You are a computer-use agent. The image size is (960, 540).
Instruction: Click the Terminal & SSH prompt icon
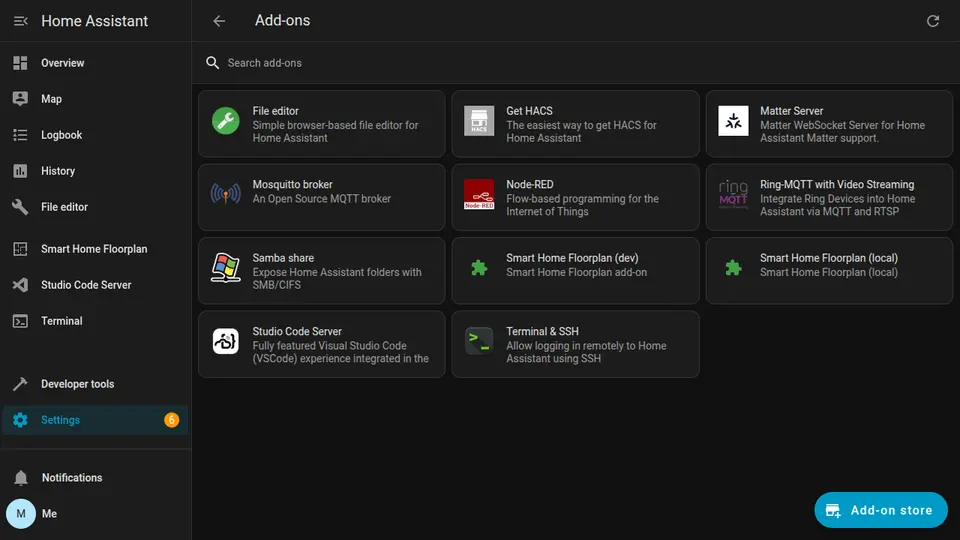pos(479,341)
